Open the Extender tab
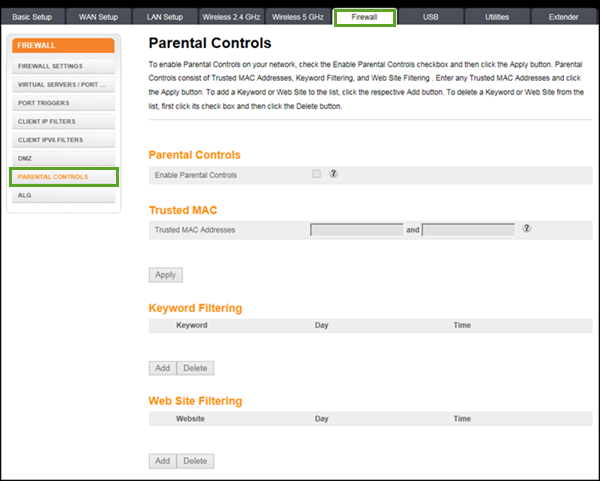 (x=563, y=17)
